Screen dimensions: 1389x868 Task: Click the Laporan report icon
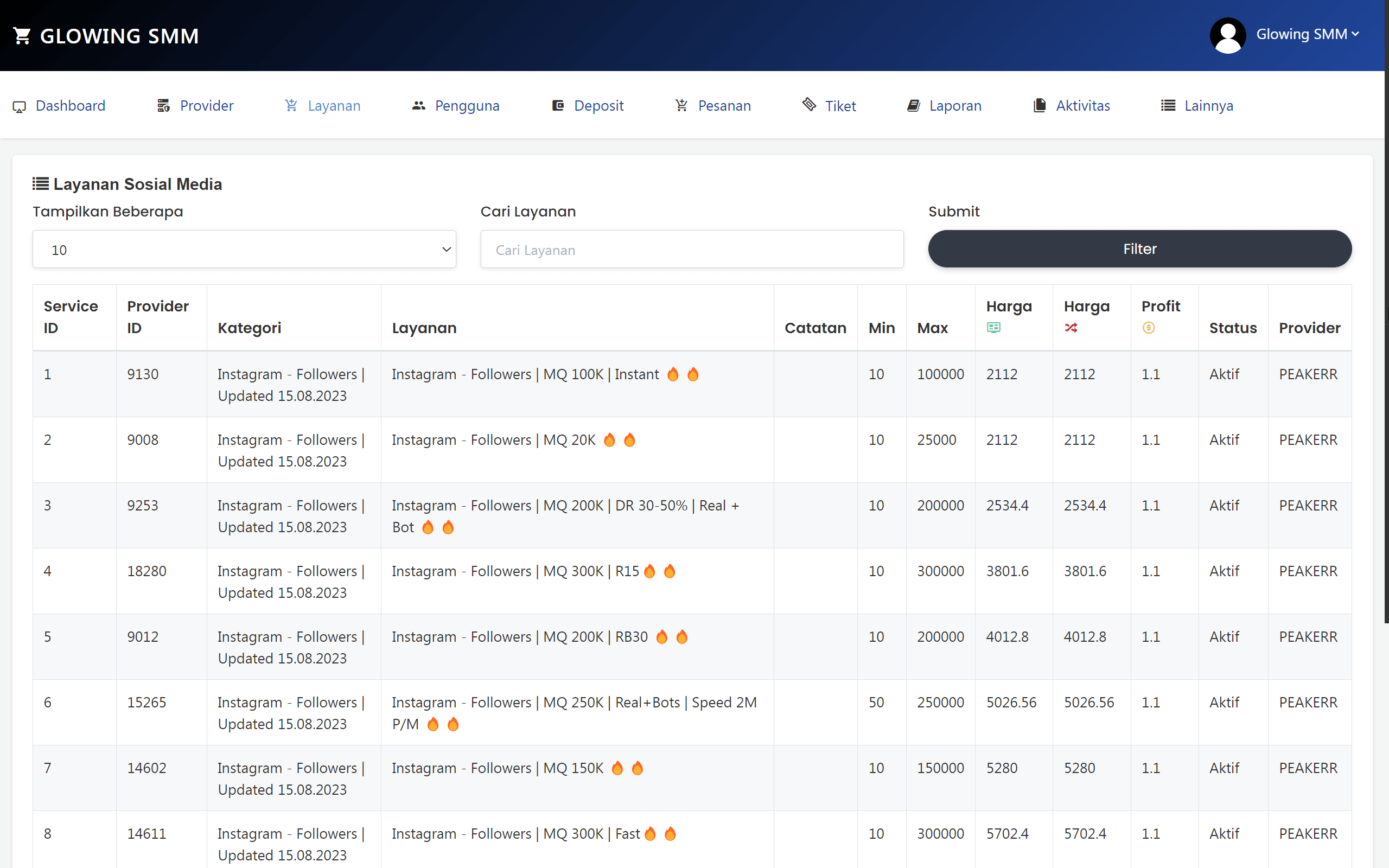click(x=913, y=106)
